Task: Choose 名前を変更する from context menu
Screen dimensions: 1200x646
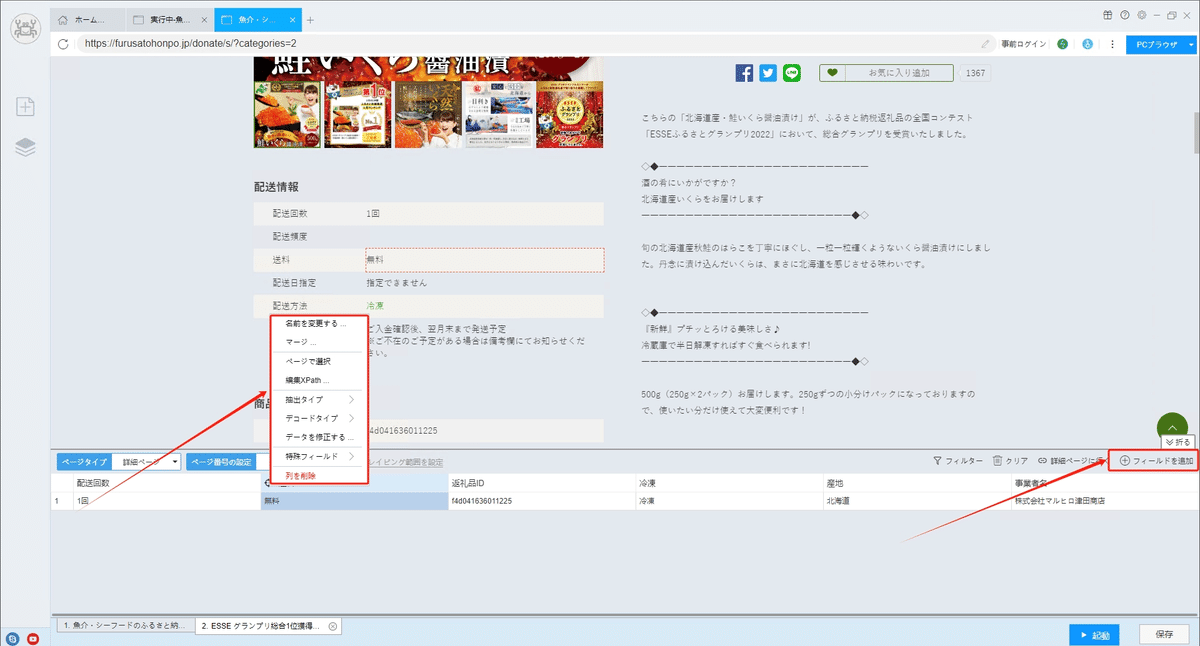Action: (319, 324)
